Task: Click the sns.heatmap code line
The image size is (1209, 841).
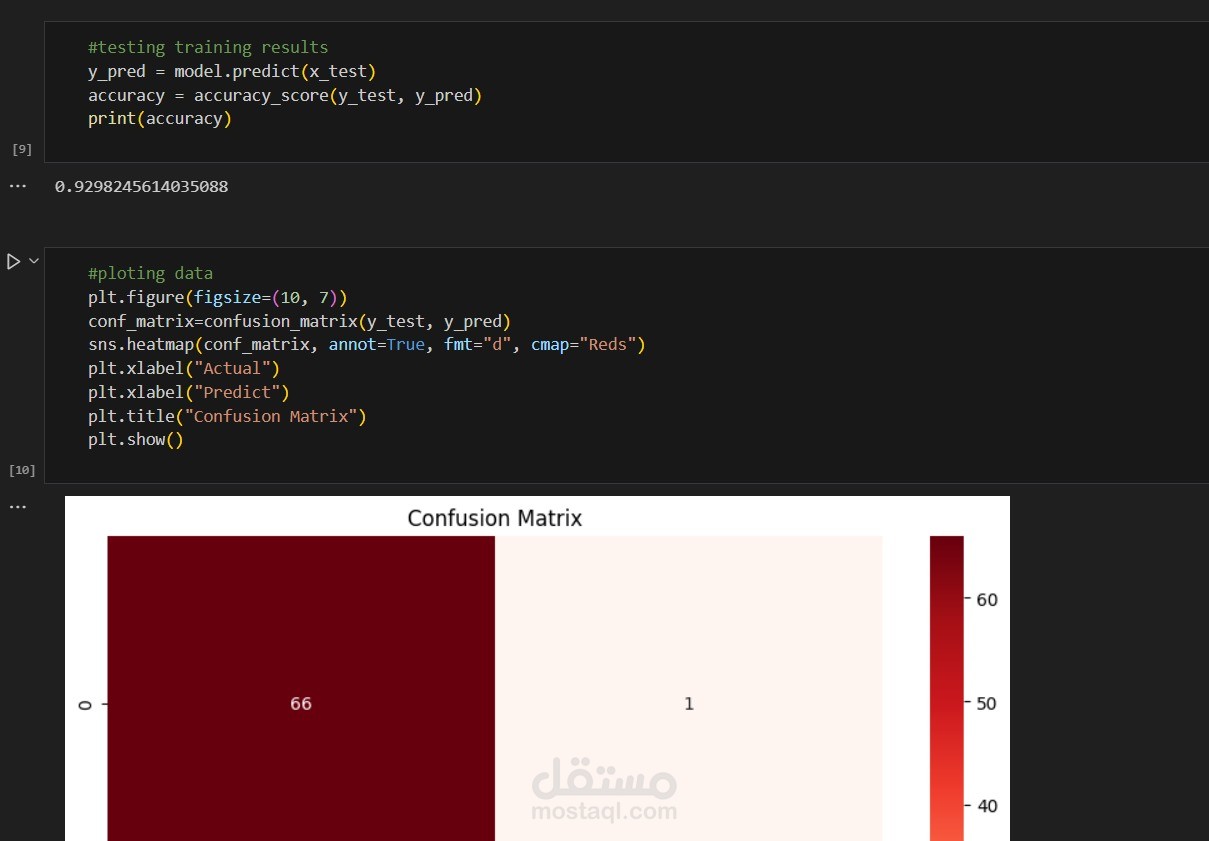Action: point(367,345)
